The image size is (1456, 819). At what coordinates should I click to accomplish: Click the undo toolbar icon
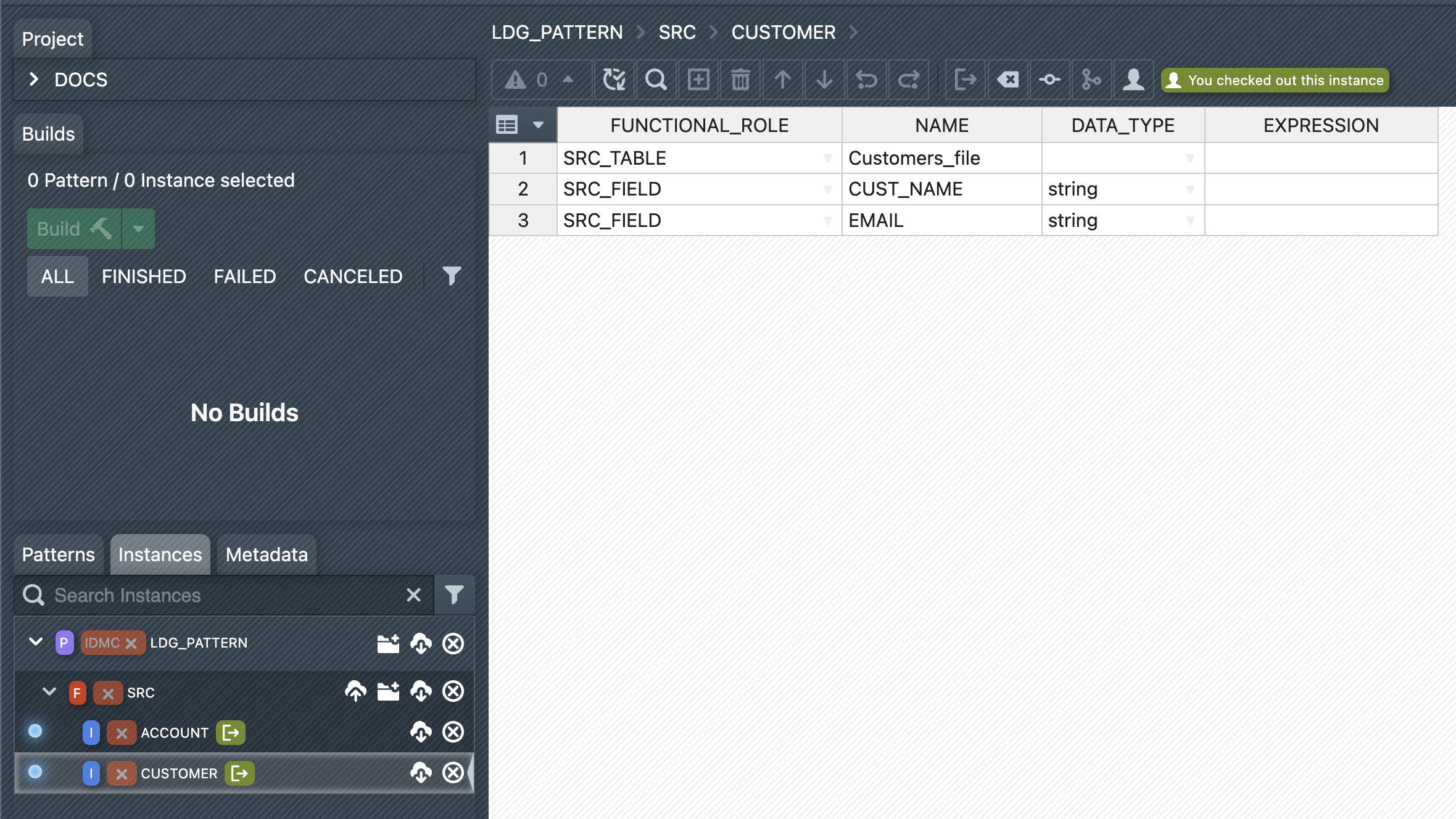coord(866,80)
